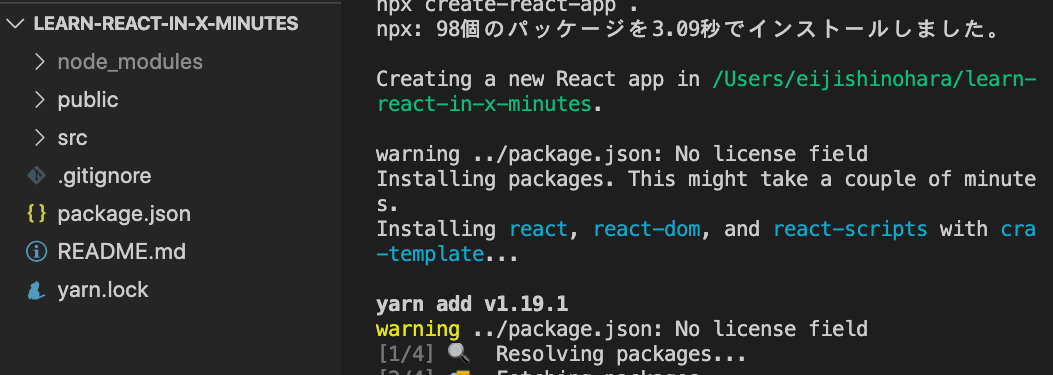Select the node_modules folder name
Viewport: 1053px width, 375px height.
(x=130, y=62)
